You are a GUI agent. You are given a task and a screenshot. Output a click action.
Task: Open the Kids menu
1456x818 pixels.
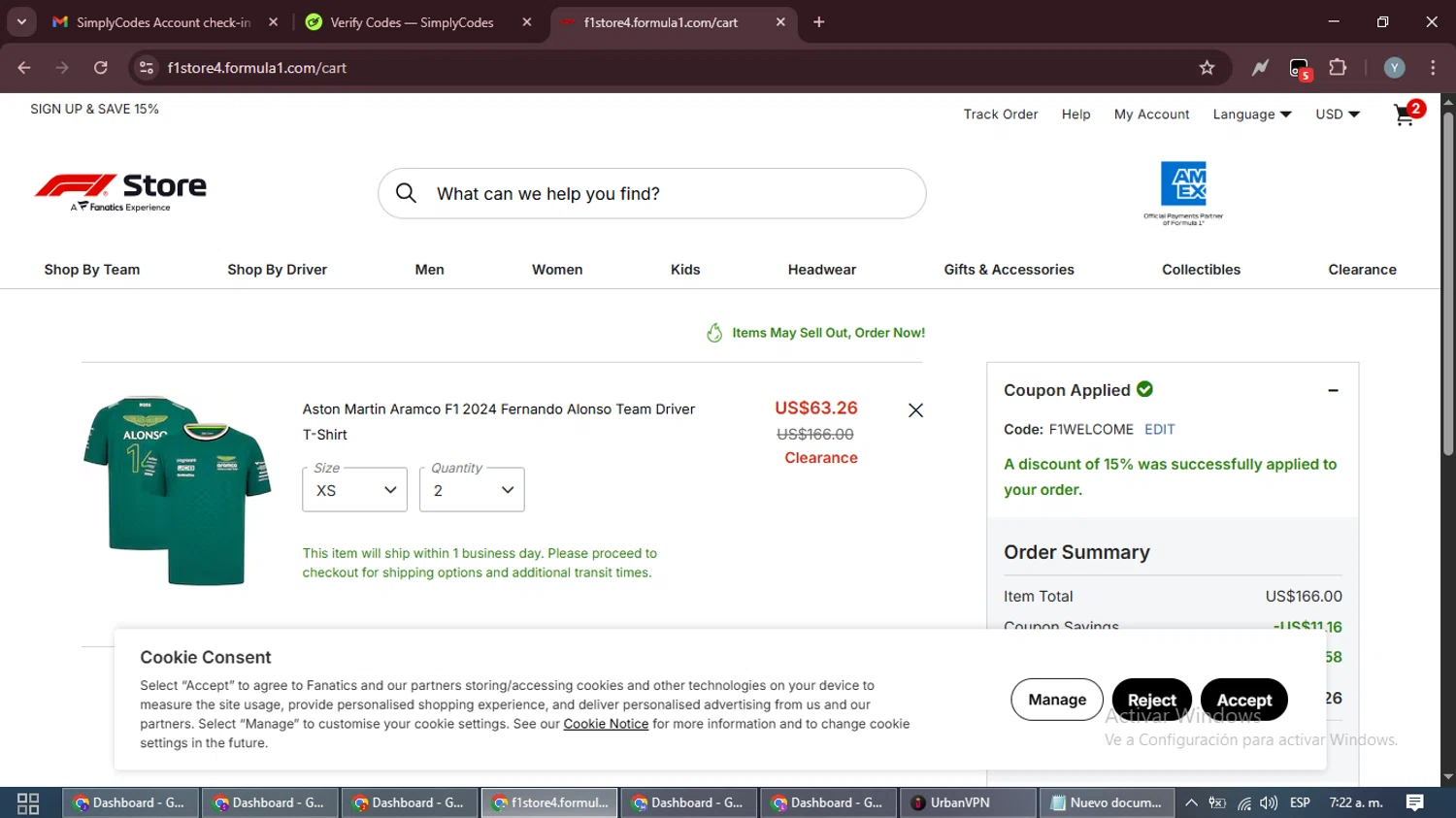(x=685, y=270)
